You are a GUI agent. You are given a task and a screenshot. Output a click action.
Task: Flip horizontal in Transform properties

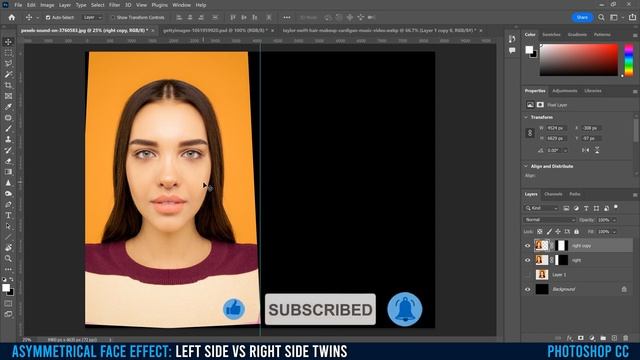click(x=585, y=150)
